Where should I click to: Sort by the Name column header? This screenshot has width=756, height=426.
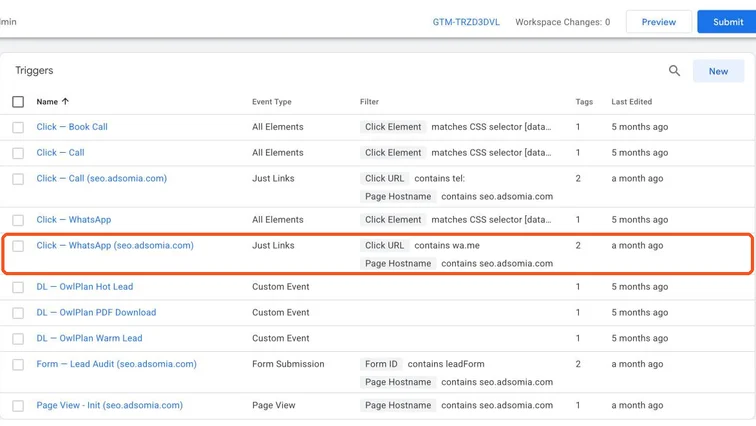click(x=47, y=102)
